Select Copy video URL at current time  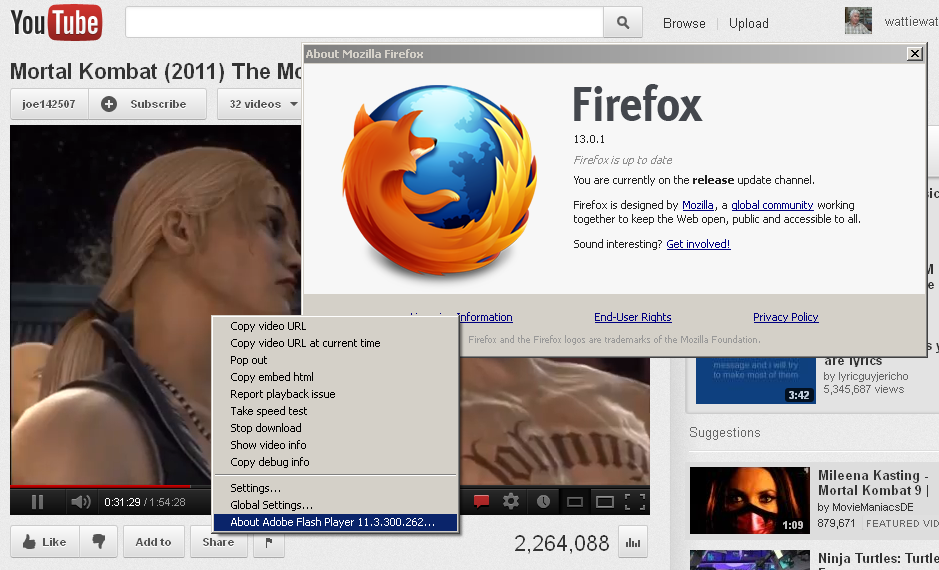click(335, 343)
